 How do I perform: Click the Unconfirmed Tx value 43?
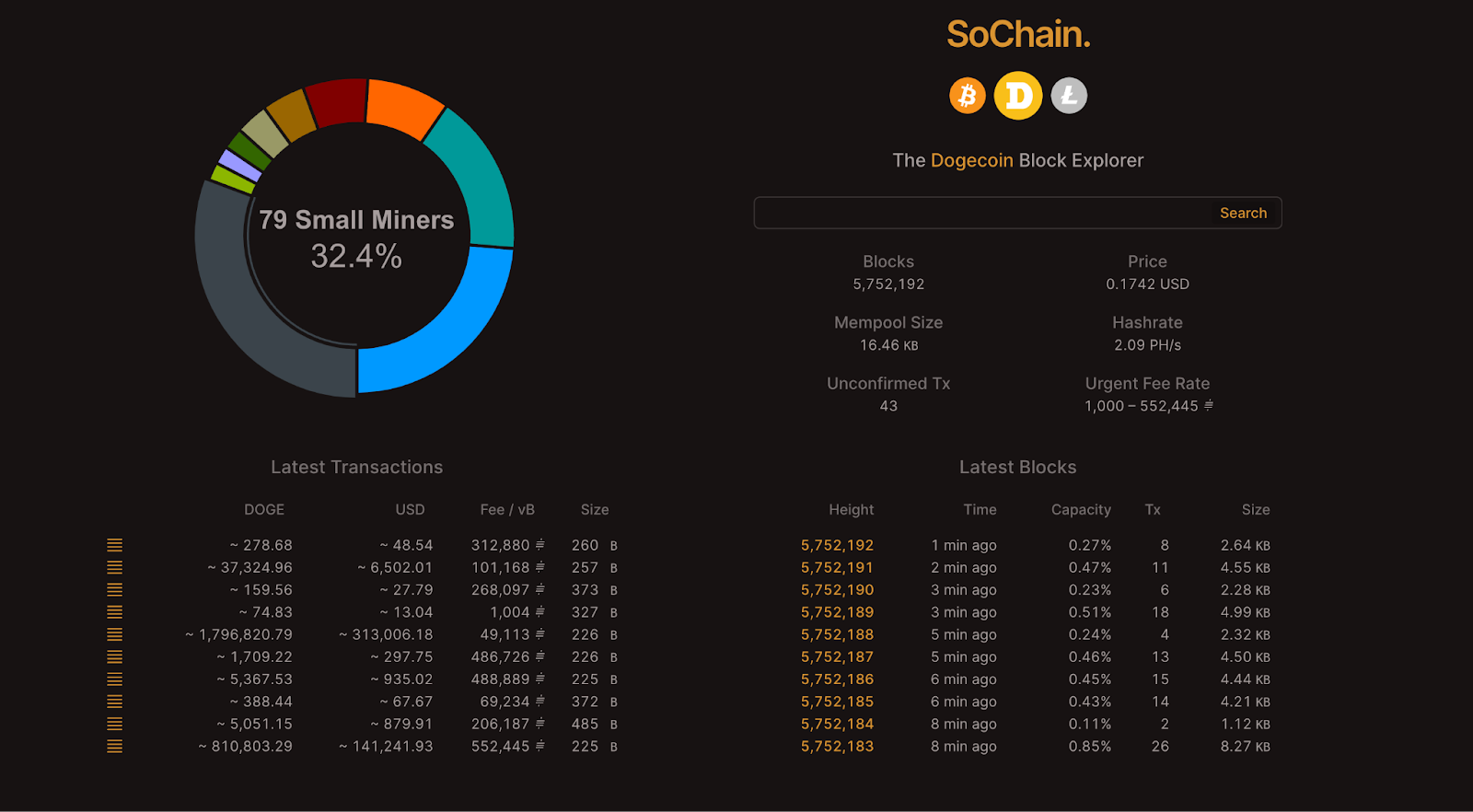click(888, 406)
